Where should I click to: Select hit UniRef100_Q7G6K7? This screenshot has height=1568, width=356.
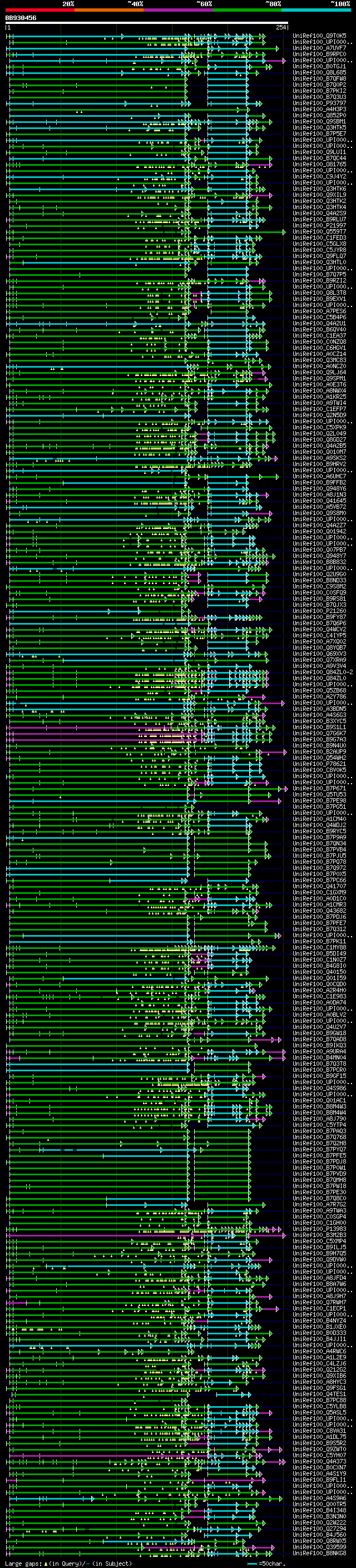point(319,734)
